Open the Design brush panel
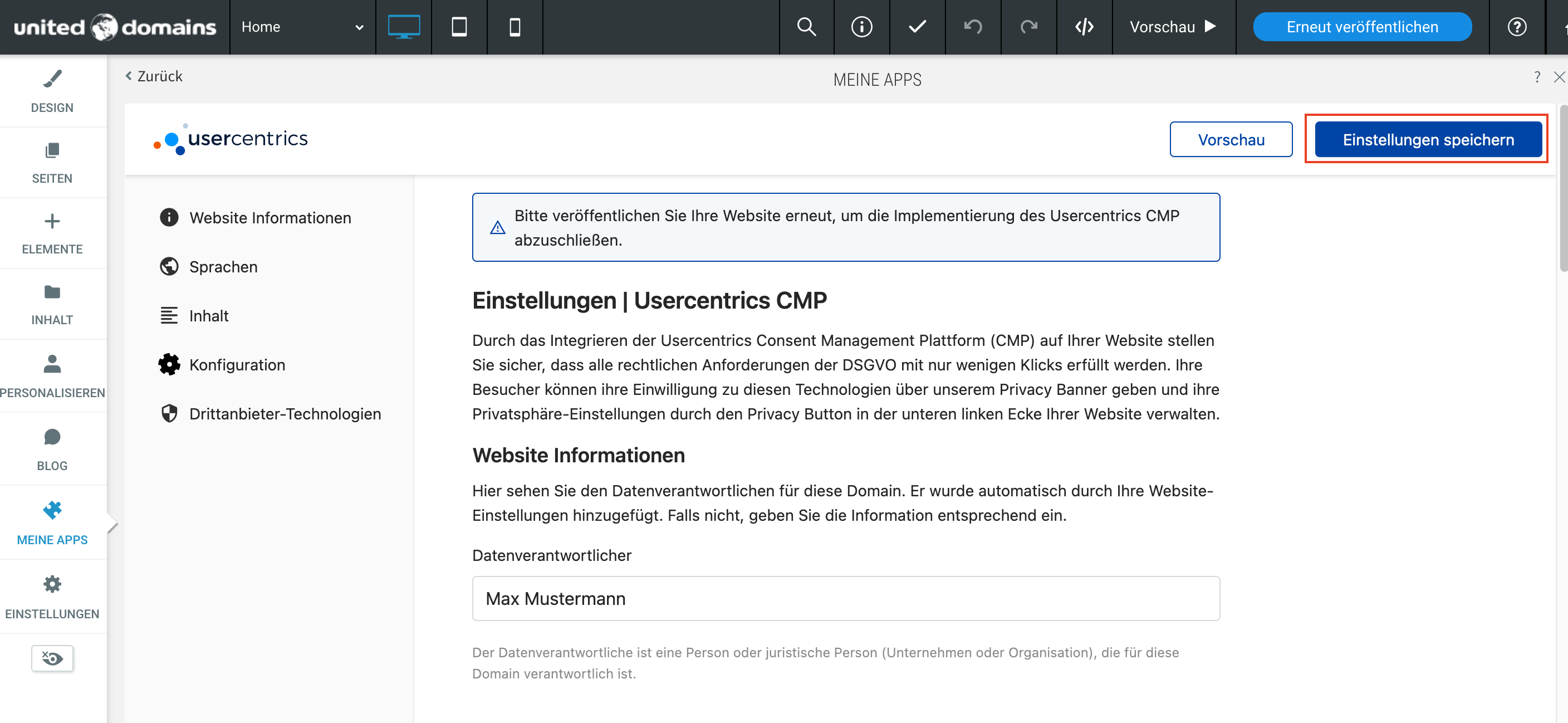This screenshot has height=723, width=1568. [52, 91]
